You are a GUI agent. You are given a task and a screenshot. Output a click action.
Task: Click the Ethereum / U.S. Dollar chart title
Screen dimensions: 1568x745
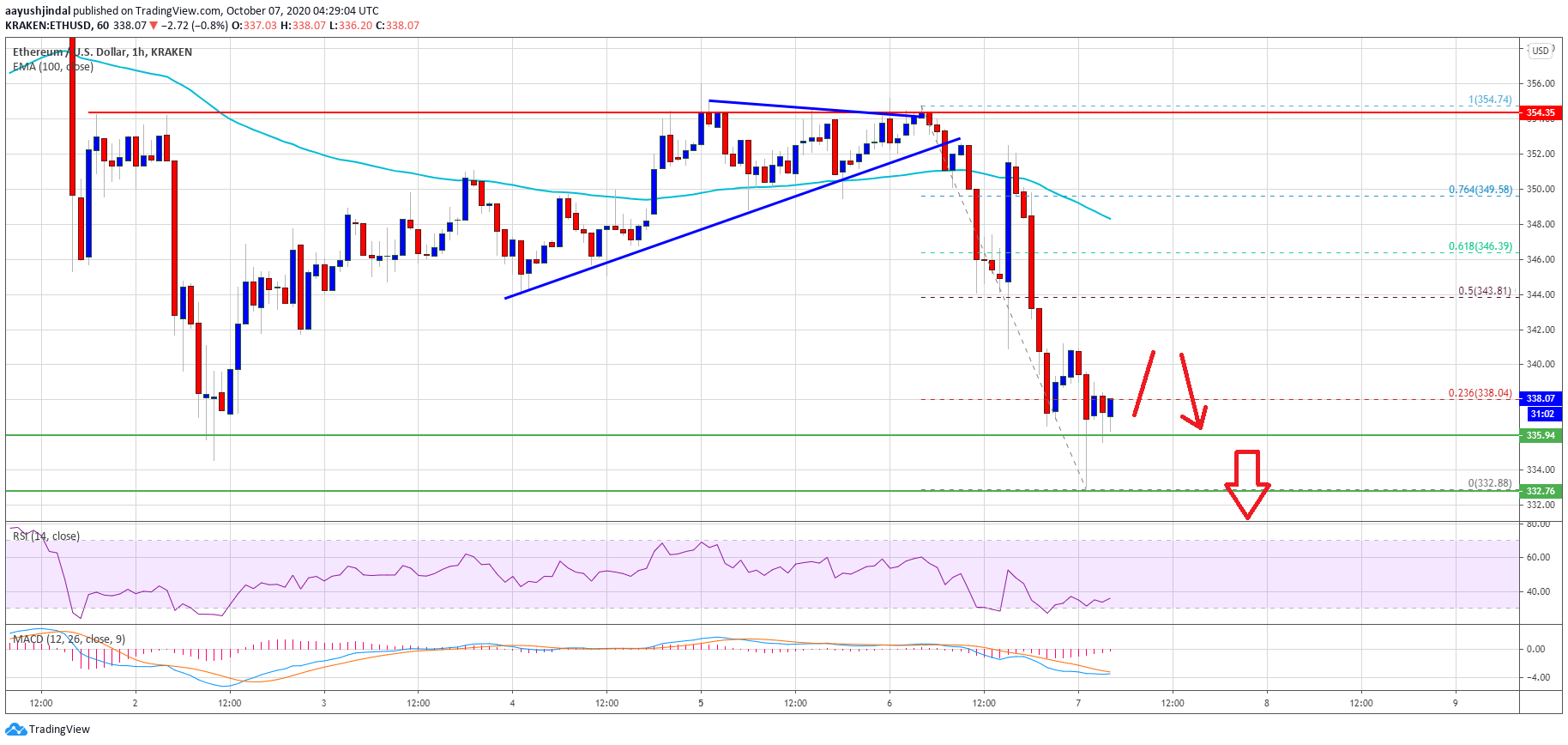click(102, 52)
